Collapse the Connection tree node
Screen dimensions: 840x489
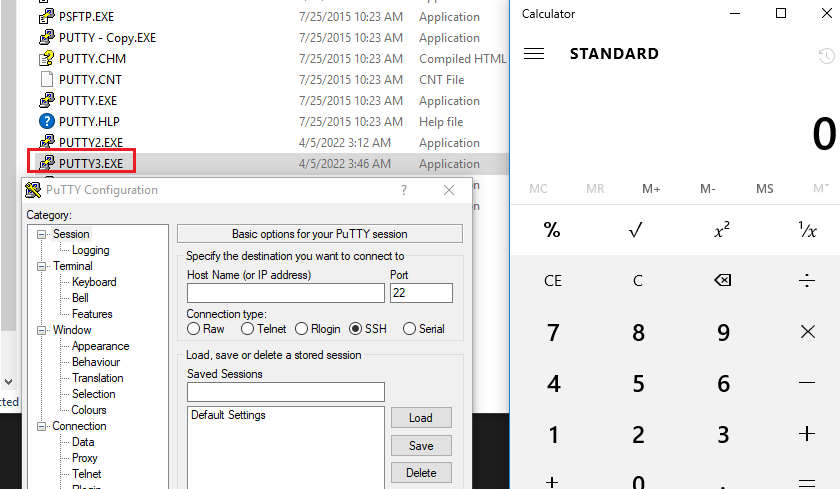click(x=41, y=426)
